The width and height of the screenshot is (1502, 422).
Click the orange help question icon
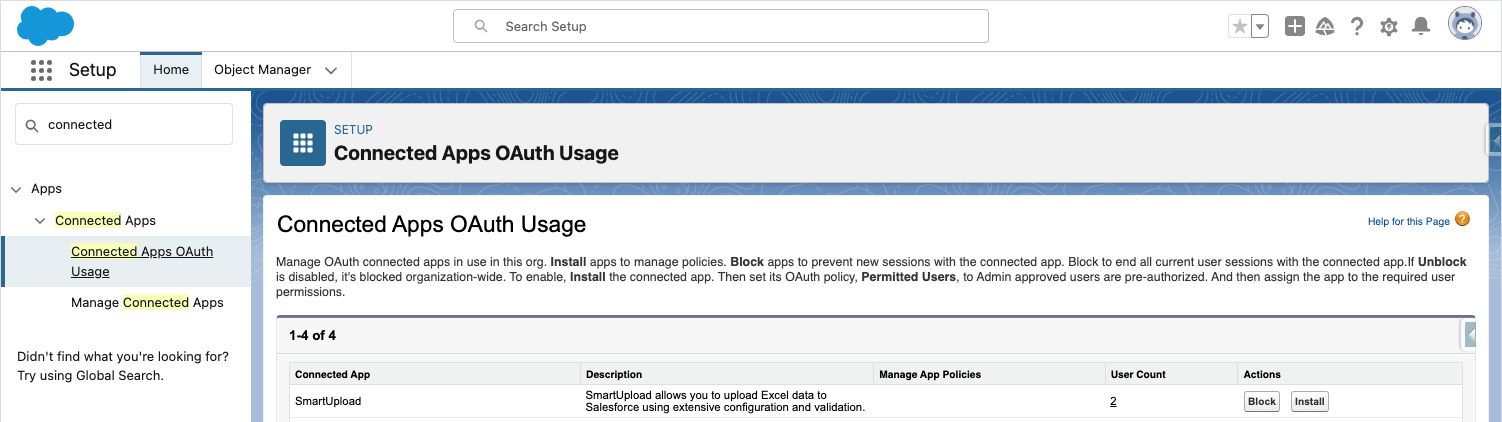pos(1462,220)
